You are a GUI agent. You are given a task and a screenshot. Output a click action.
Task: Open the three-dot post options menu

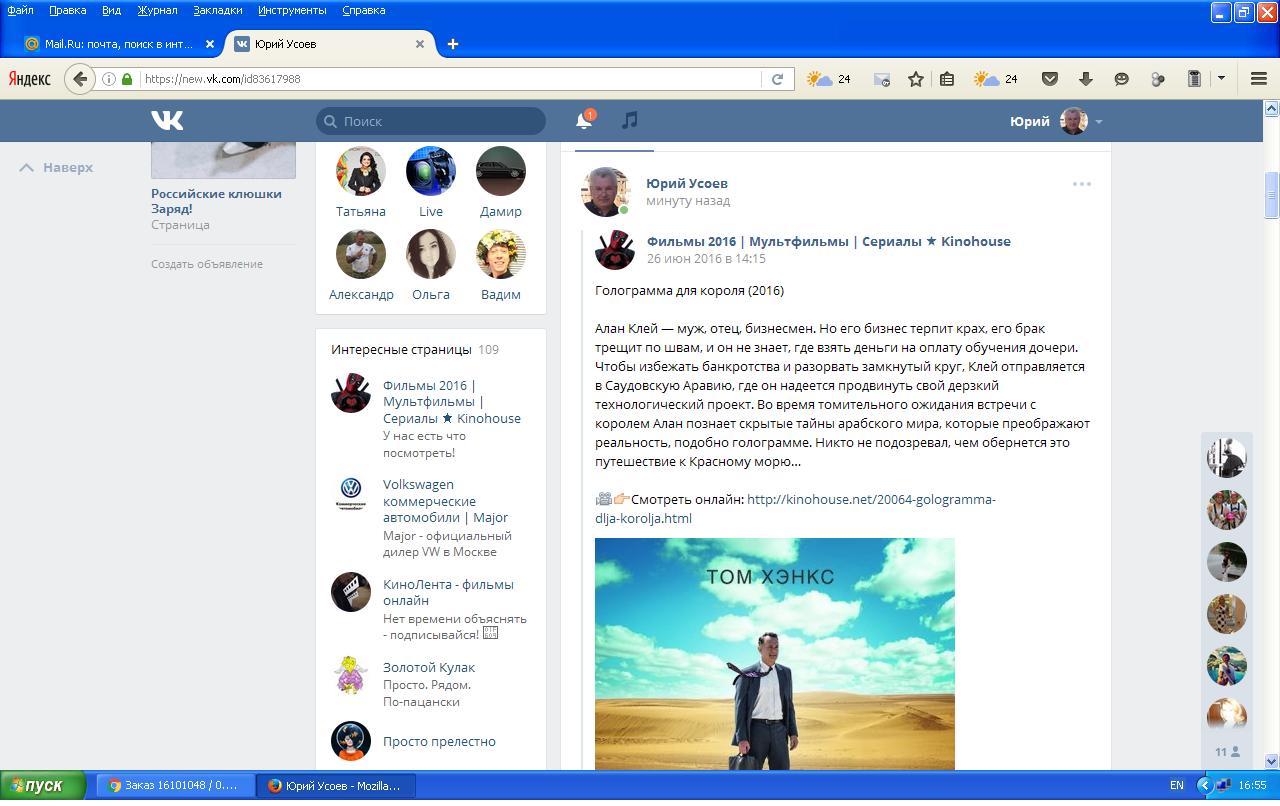[x=1082, y=184]
